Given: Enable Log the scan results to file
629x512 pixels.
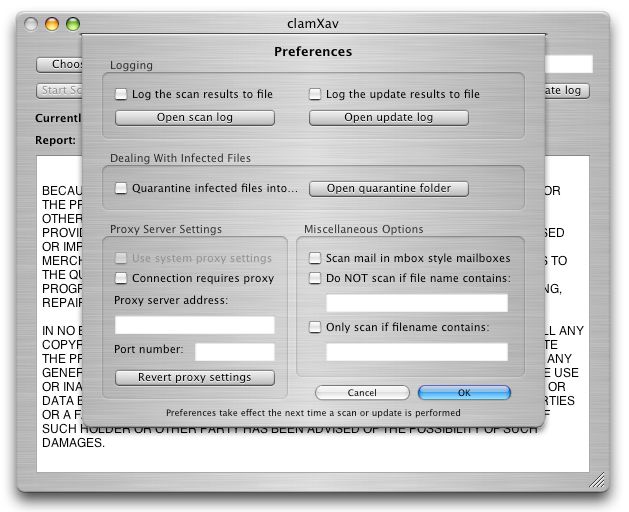Looking at the screenshot, I should click(x=122, y=95).
